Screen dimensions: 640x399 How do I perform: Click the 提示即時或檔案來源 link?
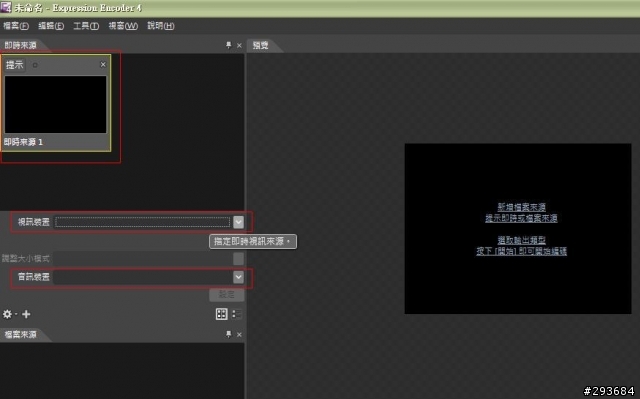click(x=521, y=218)
